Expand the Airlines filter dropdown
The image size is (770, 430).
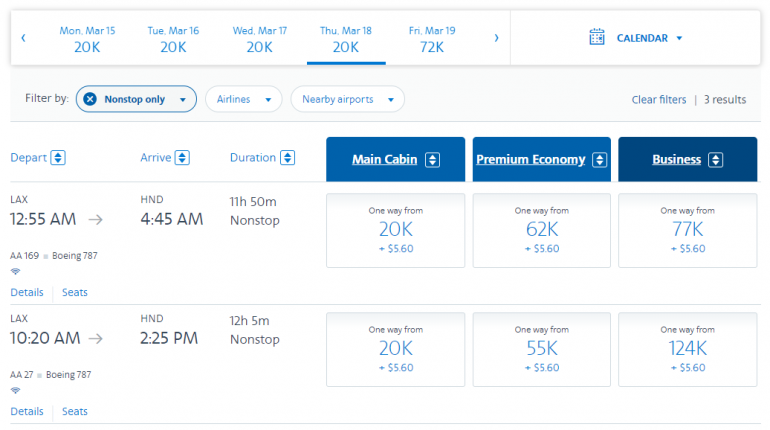tap(243, 99)
